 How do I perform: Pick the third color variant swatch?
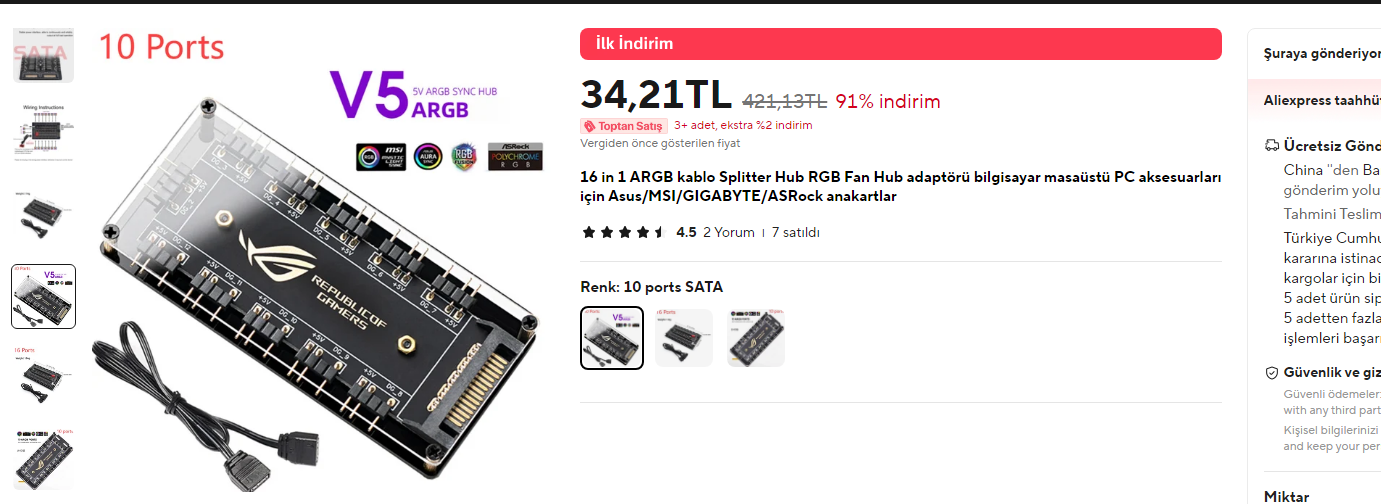pyautogui.click(x=756, y=338)
